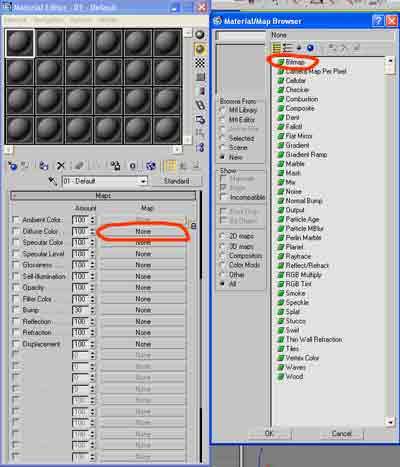Switch browser to View Small Icons
The image size is (400, 467).
[299, 48]
